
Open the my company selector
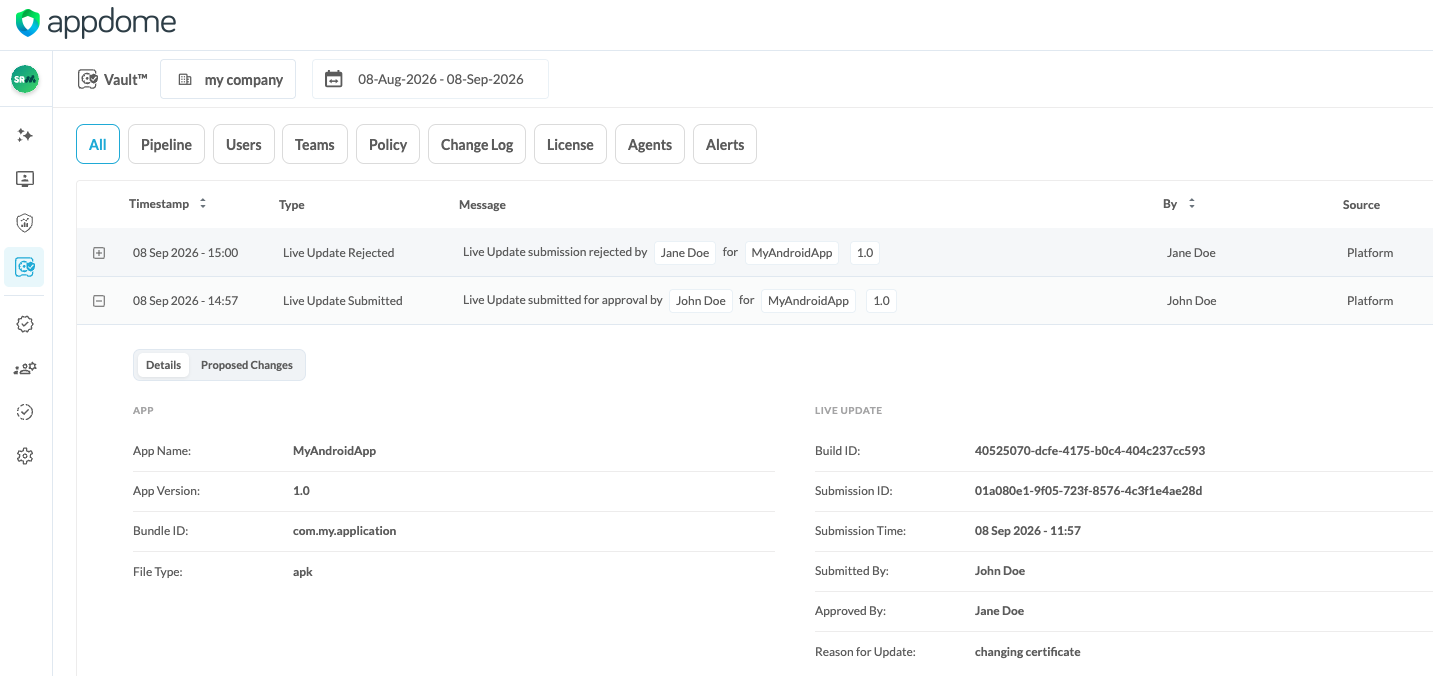pos(228,79)
